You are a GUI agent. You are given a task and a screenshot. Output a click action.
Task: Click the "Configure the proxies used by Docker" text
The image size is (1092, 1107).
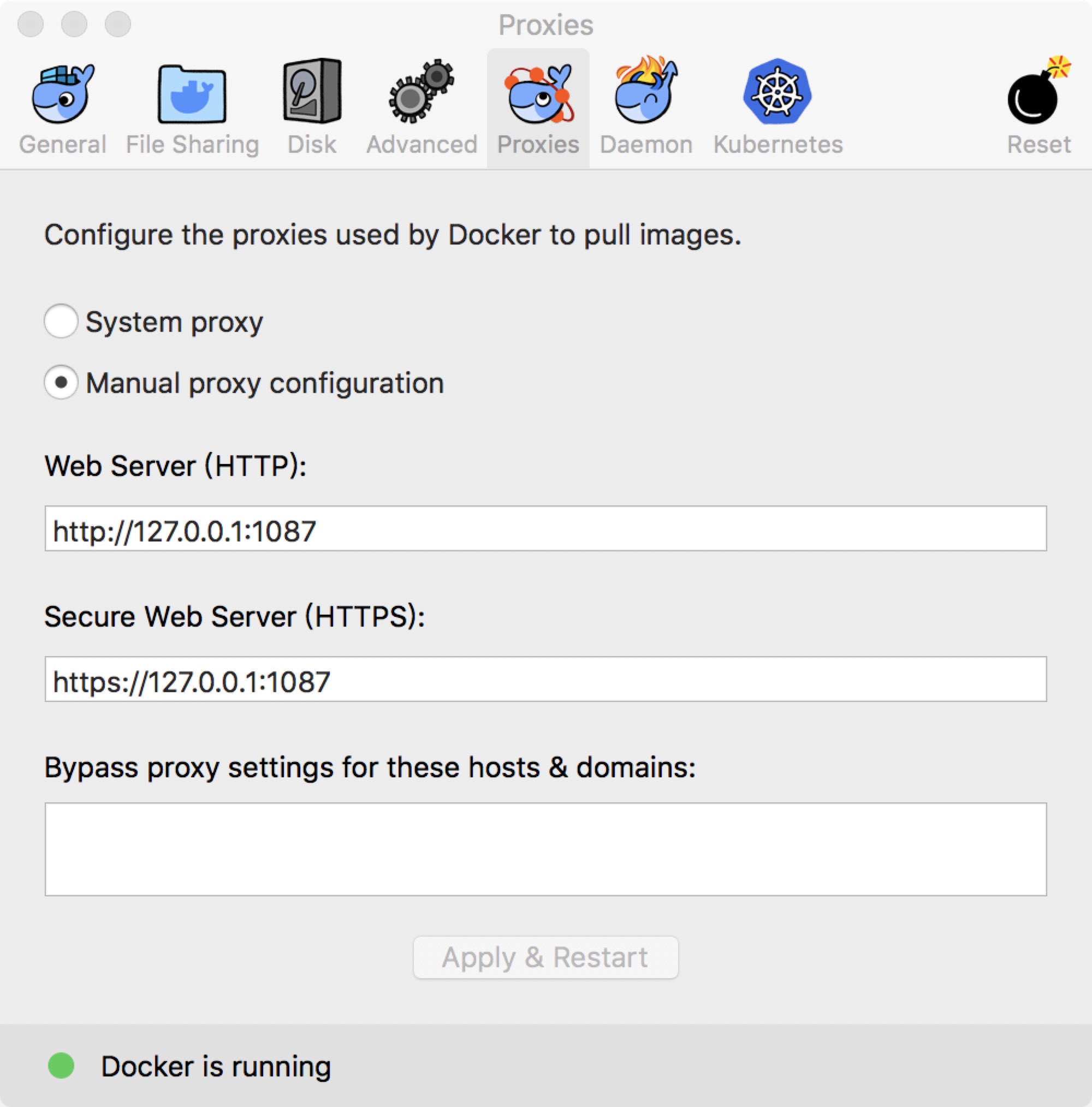[393, 235]
